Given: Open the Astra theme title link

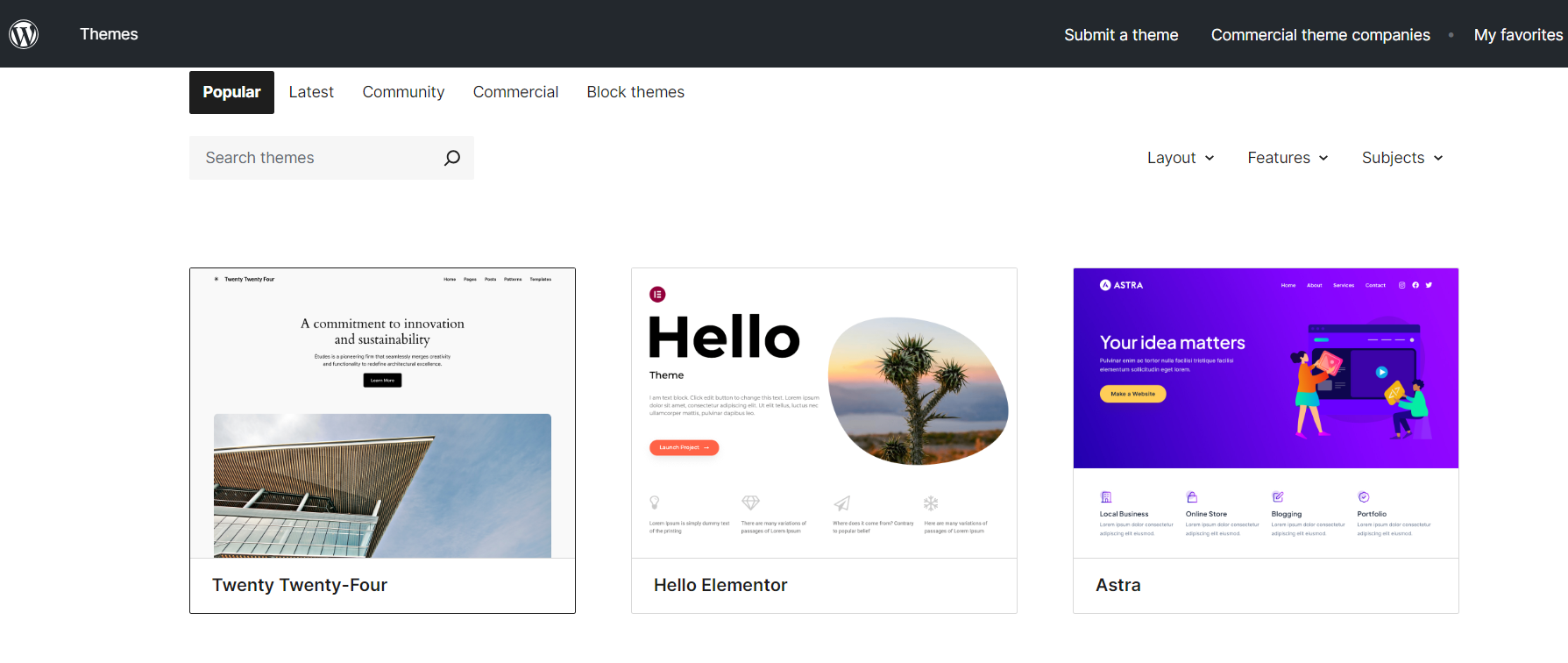Looking at the screenshot, I should click(x=1117, y=585).
